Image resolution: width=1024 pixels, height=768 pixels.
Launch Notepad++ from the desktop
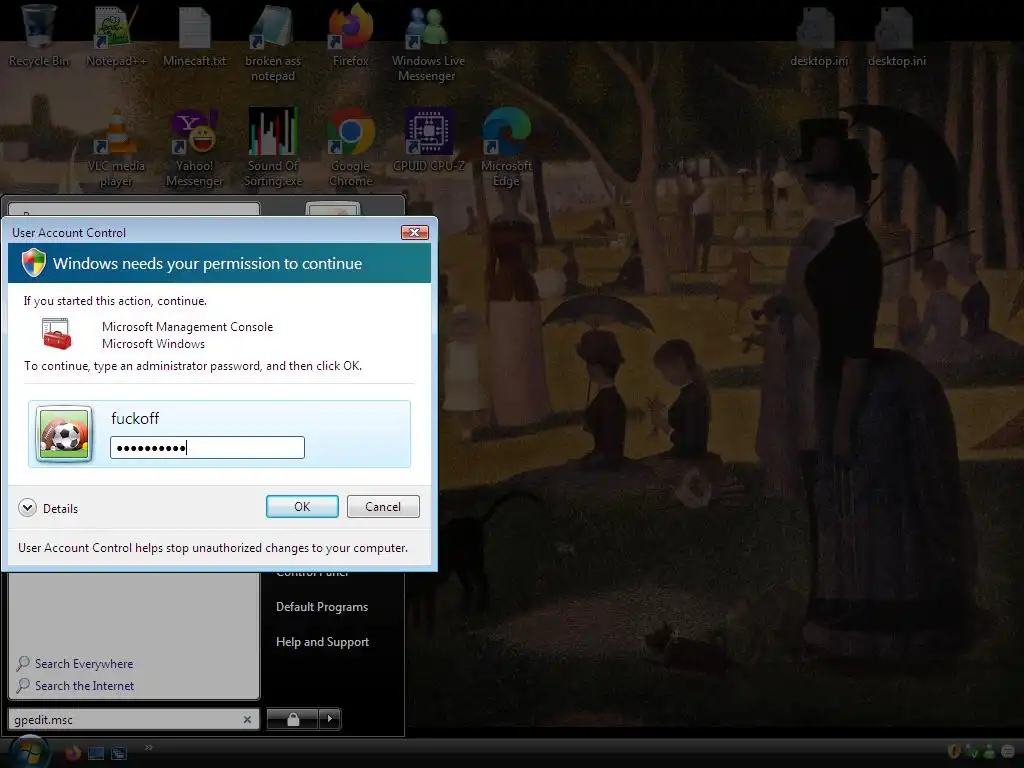pos(116,36)
